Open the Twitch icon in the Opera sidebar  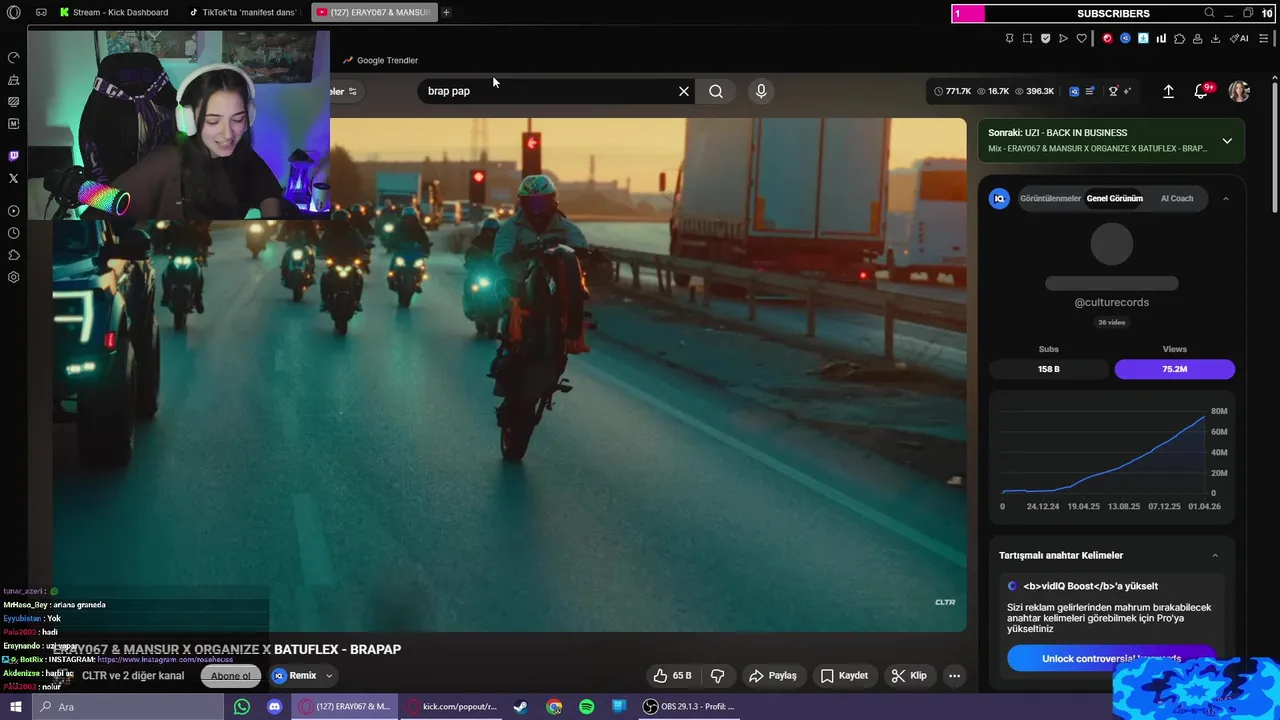pyautogui.click(x=13, y=156)
